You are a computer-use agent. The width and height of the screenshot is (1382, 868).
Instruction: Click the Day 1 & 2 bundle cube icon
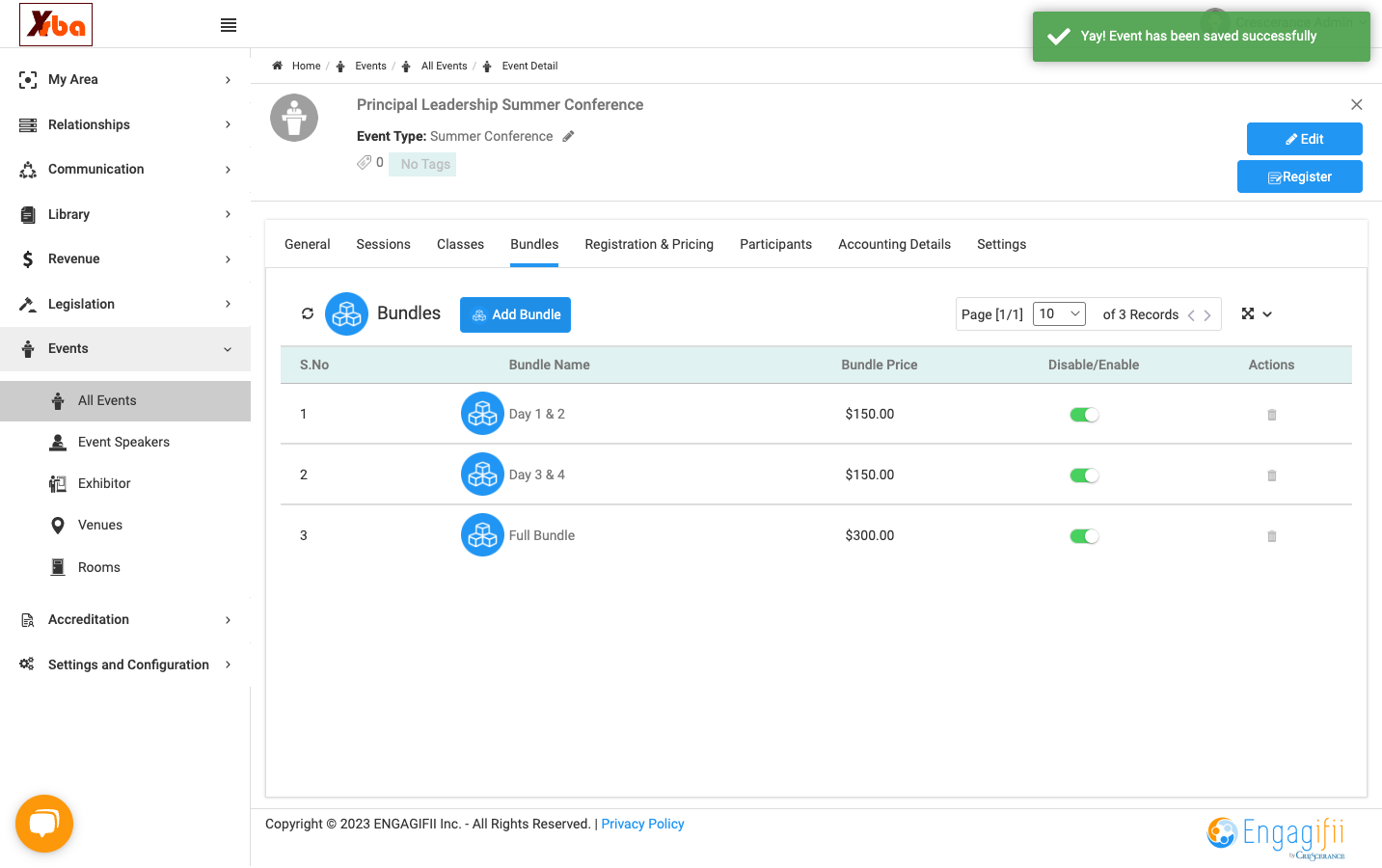click(482, 414)
